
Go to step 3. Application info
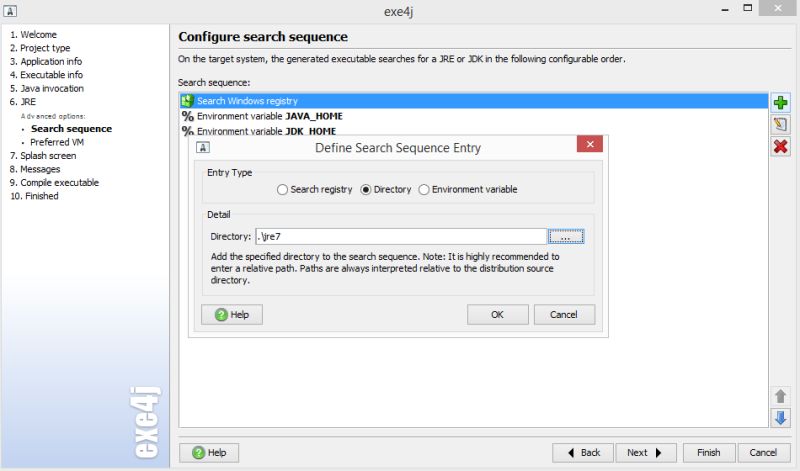pos(46,61)
